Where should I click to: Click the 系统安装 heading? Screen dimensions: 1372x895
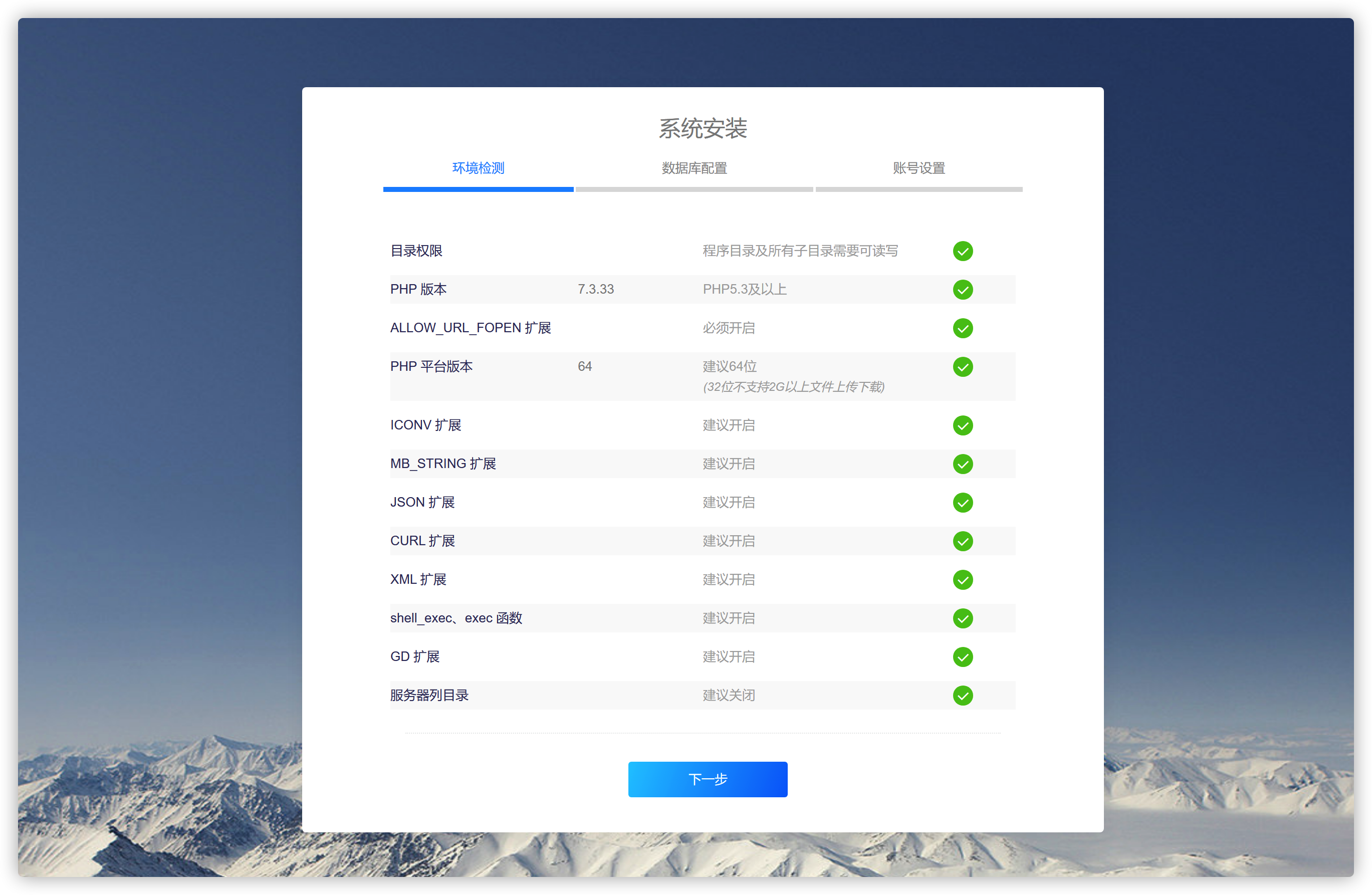click(x=702, y=128)
